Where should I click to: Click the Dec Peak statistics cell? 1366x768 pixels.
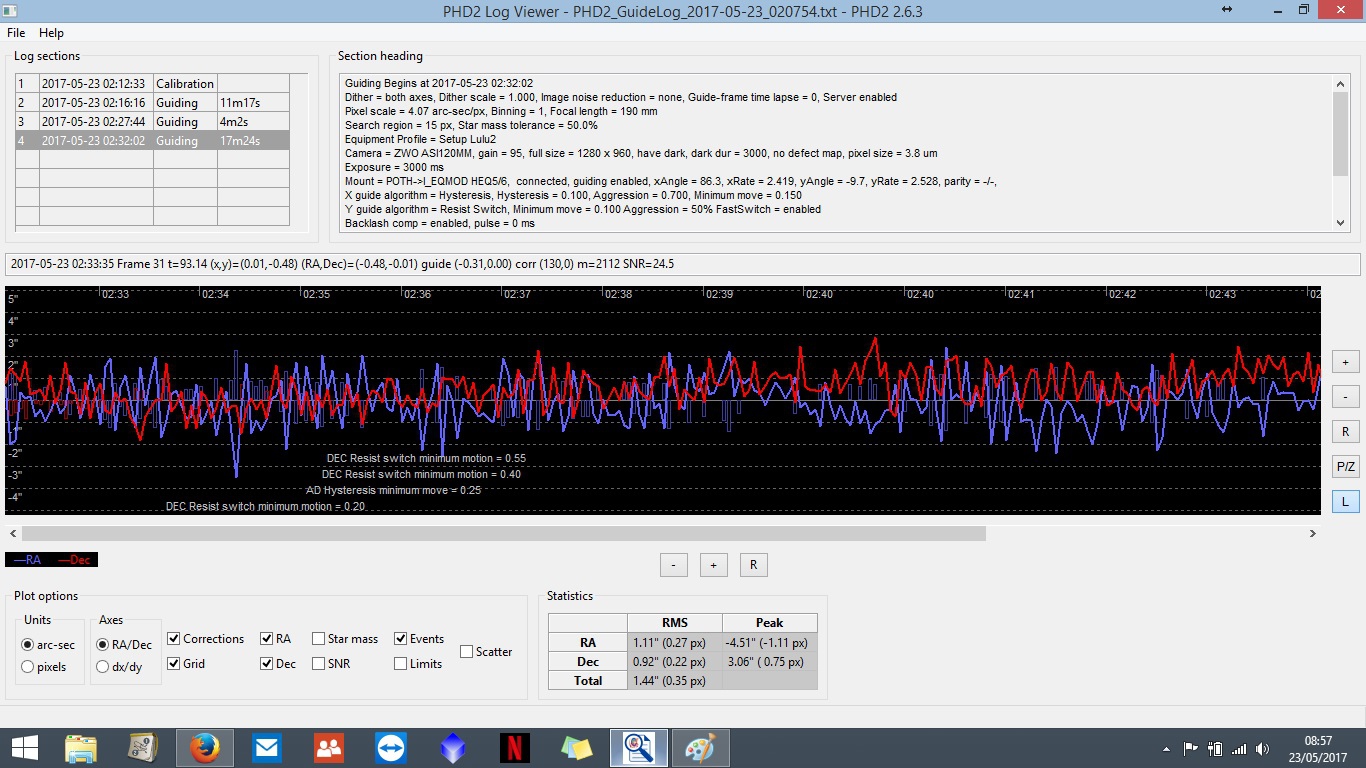point(770,662)
